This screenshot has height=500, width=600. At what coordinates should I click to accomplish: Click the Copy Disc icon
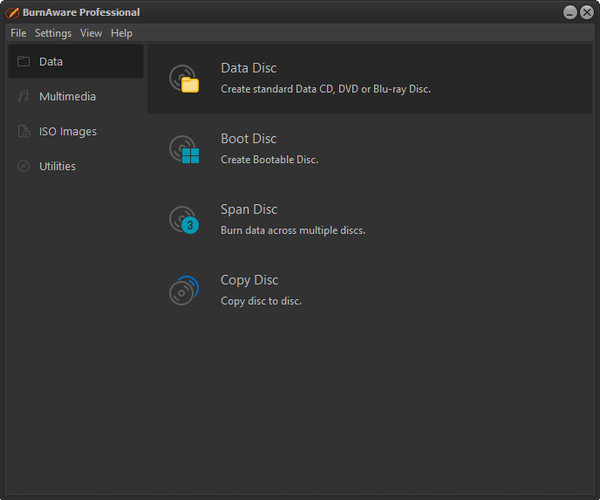point(184,290)
